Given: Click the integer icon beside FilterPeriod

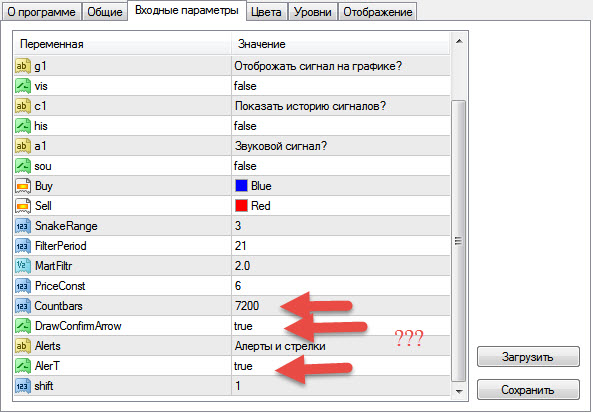Looking at the screenshot, I should [23, 246].
